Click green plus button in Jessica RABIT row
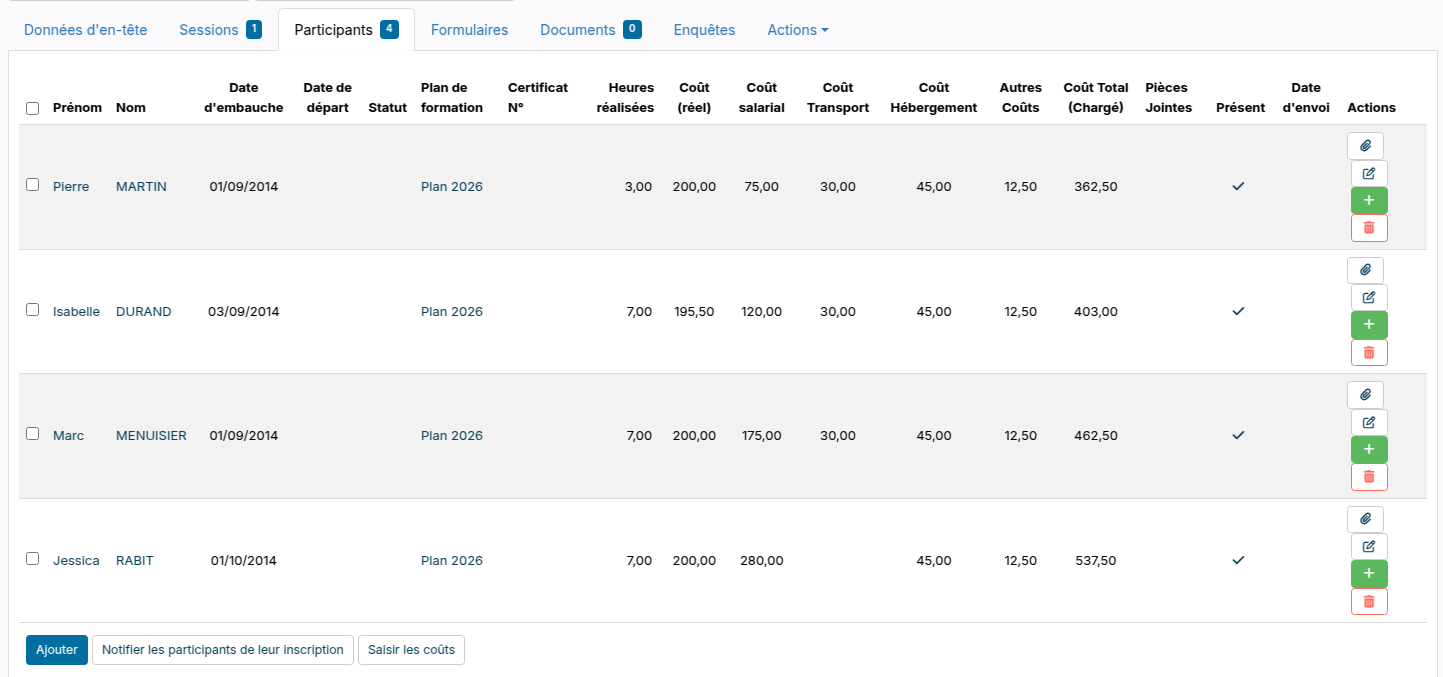This screenshot has width=1443, height=677. [1369, 574]
